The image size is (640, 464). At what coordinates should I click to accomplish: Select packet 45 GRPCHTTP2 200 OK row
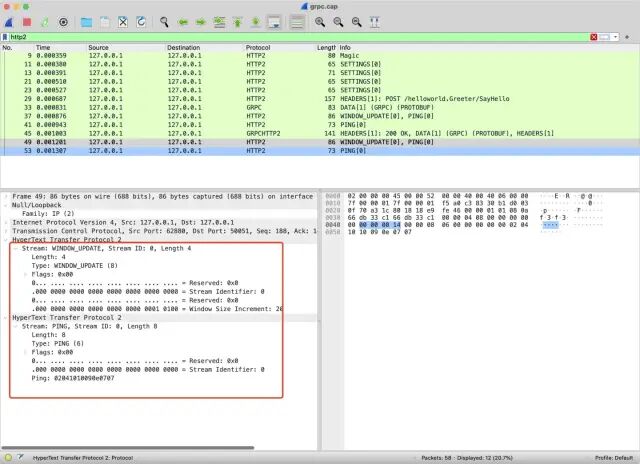click(320, 133)
